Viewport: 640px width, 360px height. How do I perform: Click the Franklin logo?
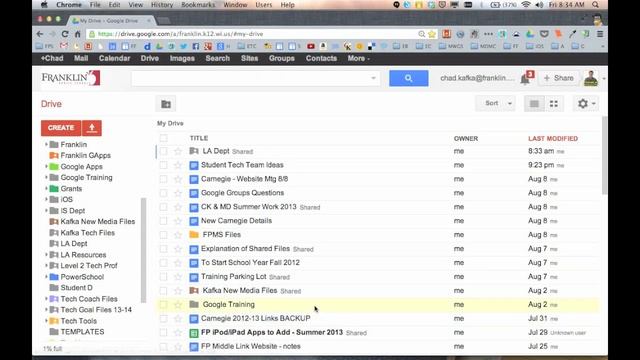[x=71, y=78]
